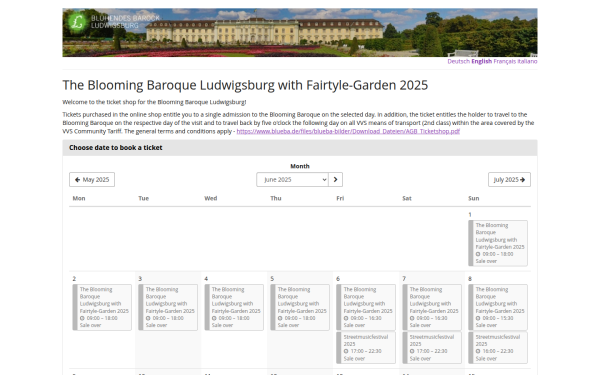Open the AGB Ticketshop PDF link
Image resolution: width=600 pixels, height=375 pixels.
tap(348, 131)
